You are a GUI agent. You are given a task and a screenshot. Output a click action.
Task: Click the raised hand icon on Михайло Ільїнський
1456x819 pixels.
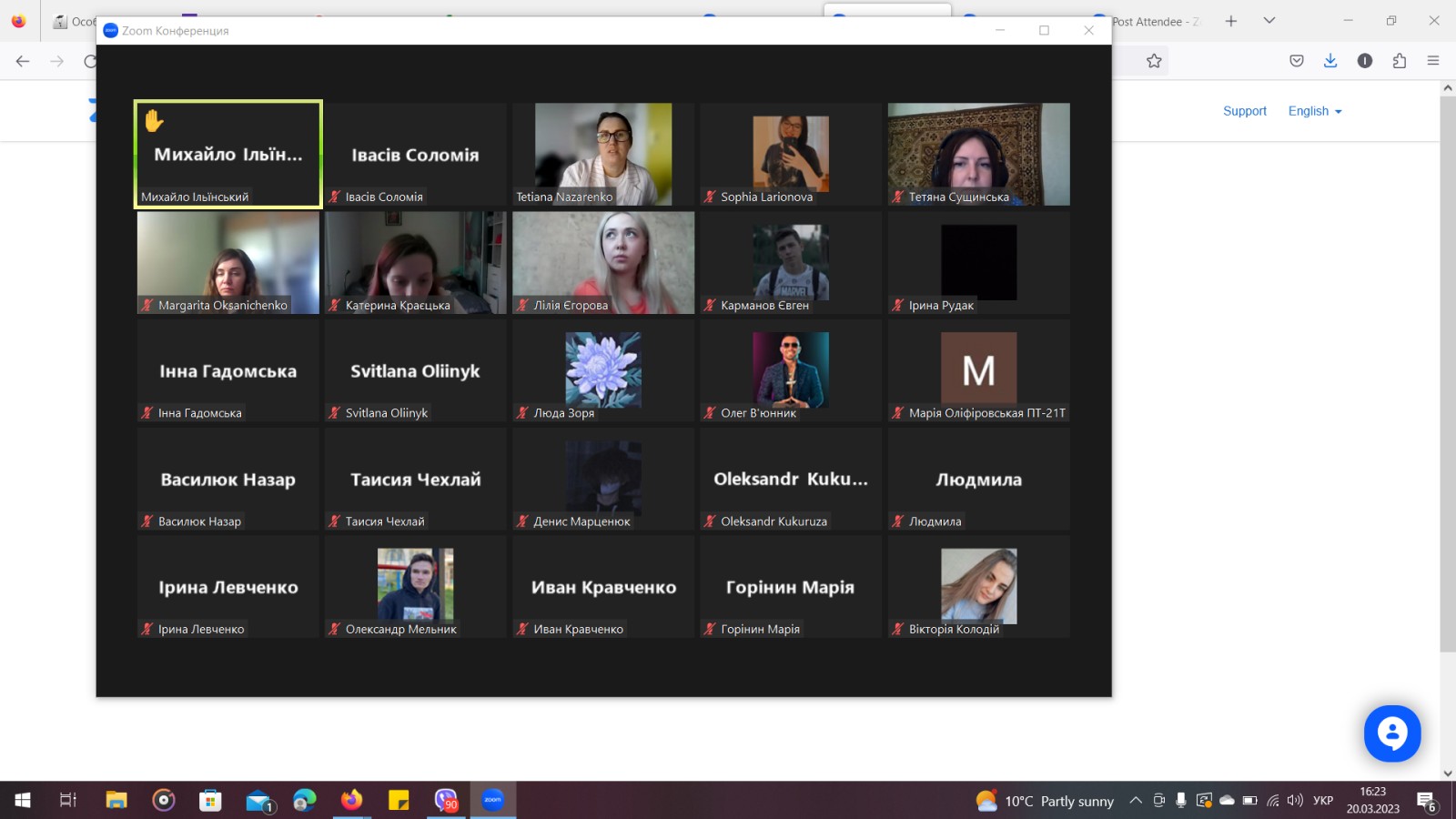pos(154,120)
